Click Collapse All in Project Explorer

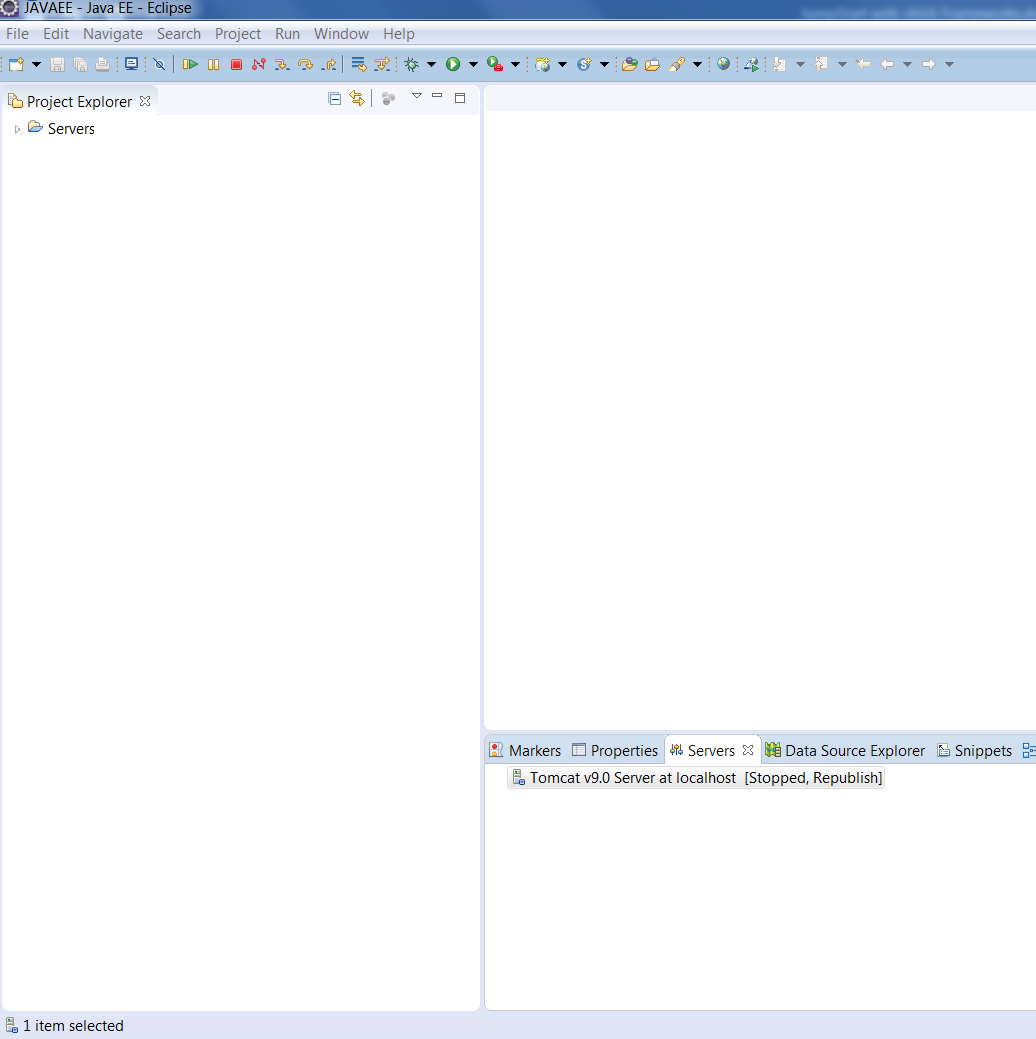tap(335, 99)
